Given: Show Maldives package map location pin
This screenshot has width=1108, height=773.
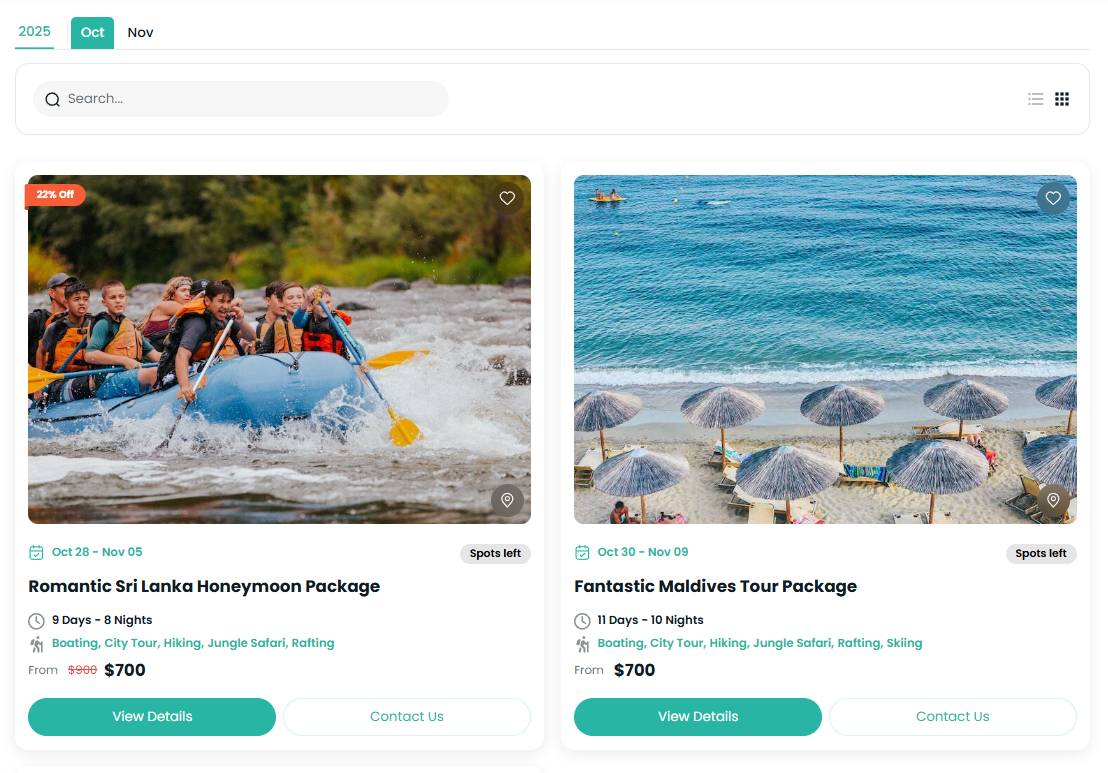Looking at the screenshot, I should [1053, 500].
